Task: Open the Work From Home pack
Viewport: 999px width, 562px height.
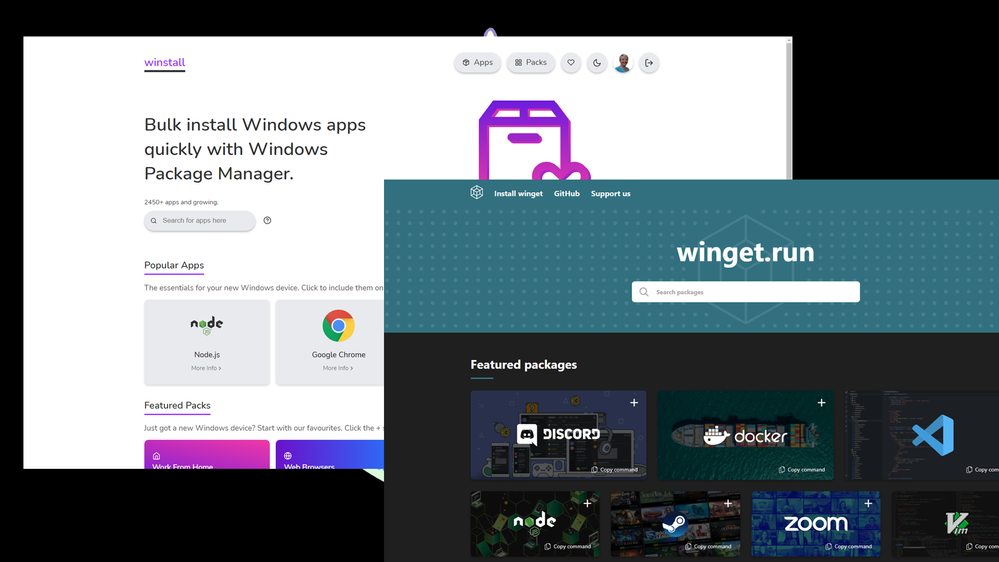Action: click(x=207, y=454)
